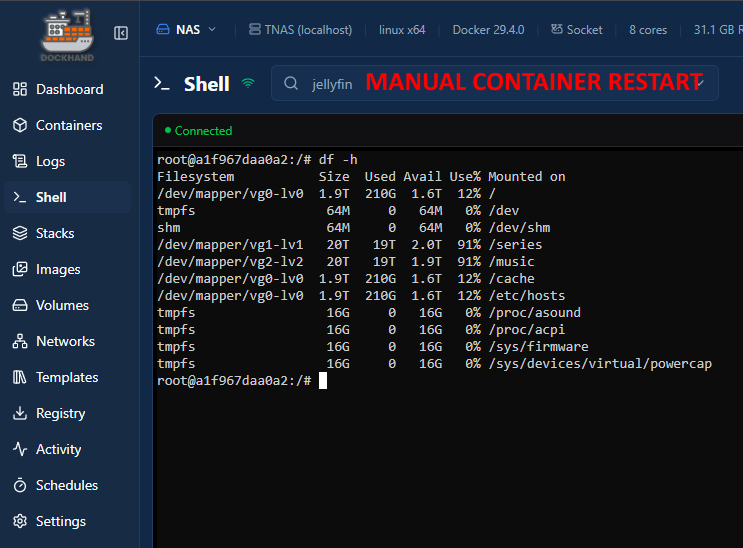743x548 pixels.
Task: Click the Volumes drive icon
Action: pos(20,305)
